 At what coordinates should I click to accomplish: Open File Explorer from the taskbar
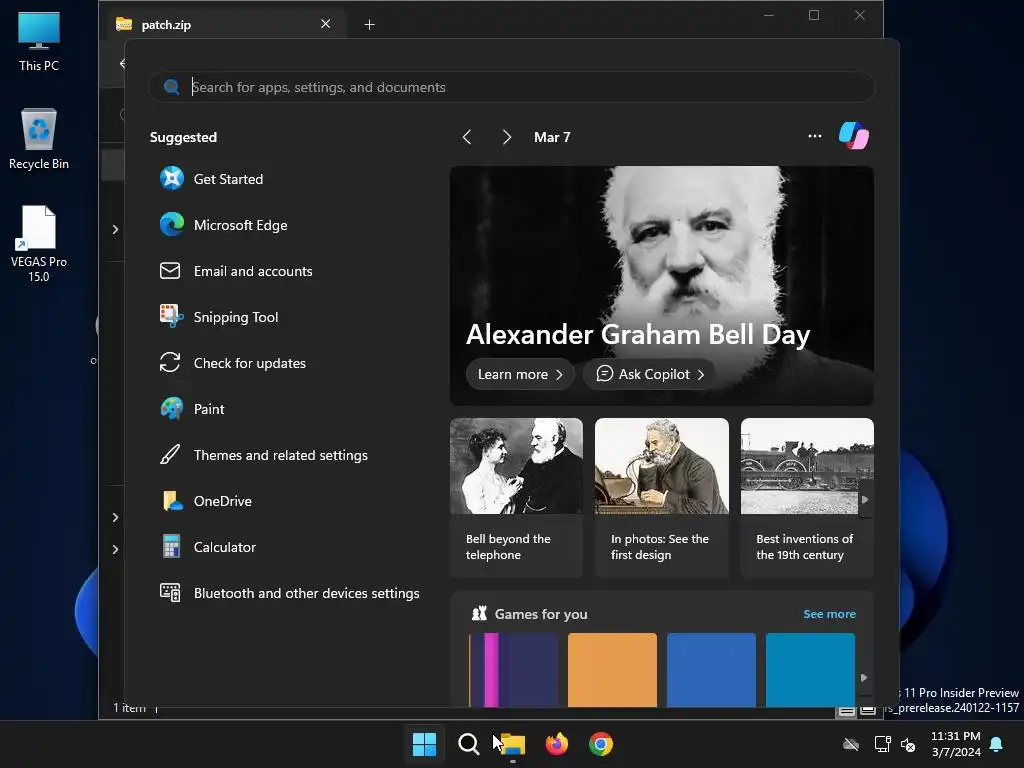(x=513, y=744)
